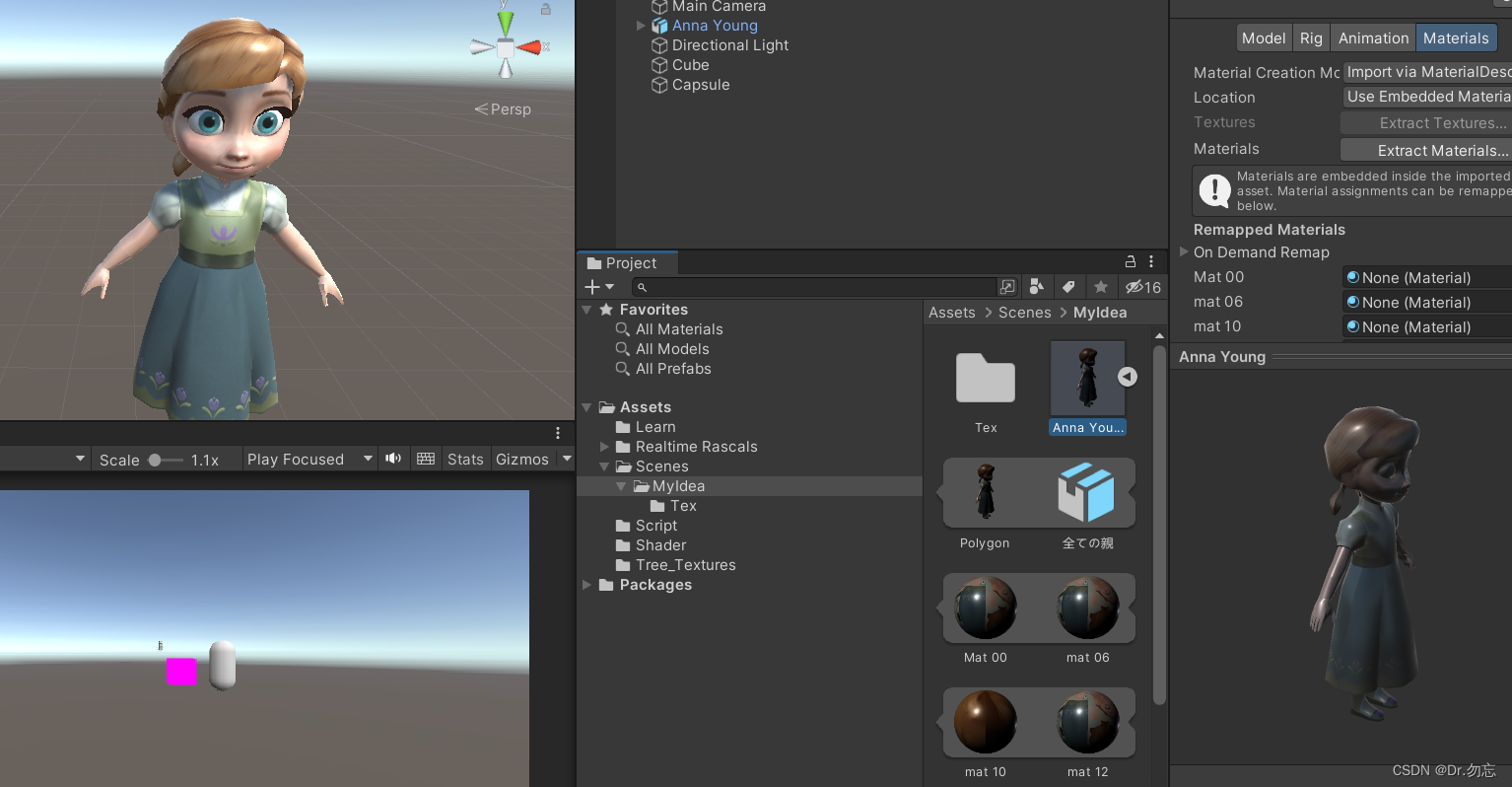1512x787 pixels.
Task: Click the Scenes breadcrumb
Action: [x=1024, y=313]
